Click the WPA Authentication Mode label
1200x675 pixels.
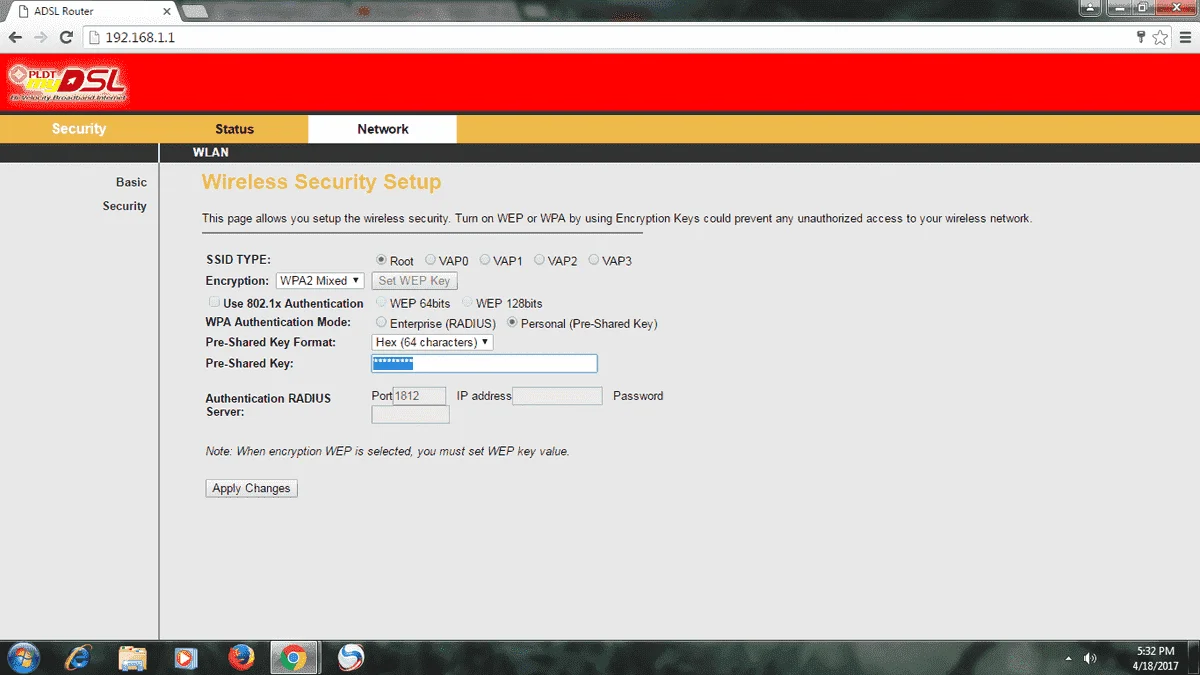[x=278, y=322]
